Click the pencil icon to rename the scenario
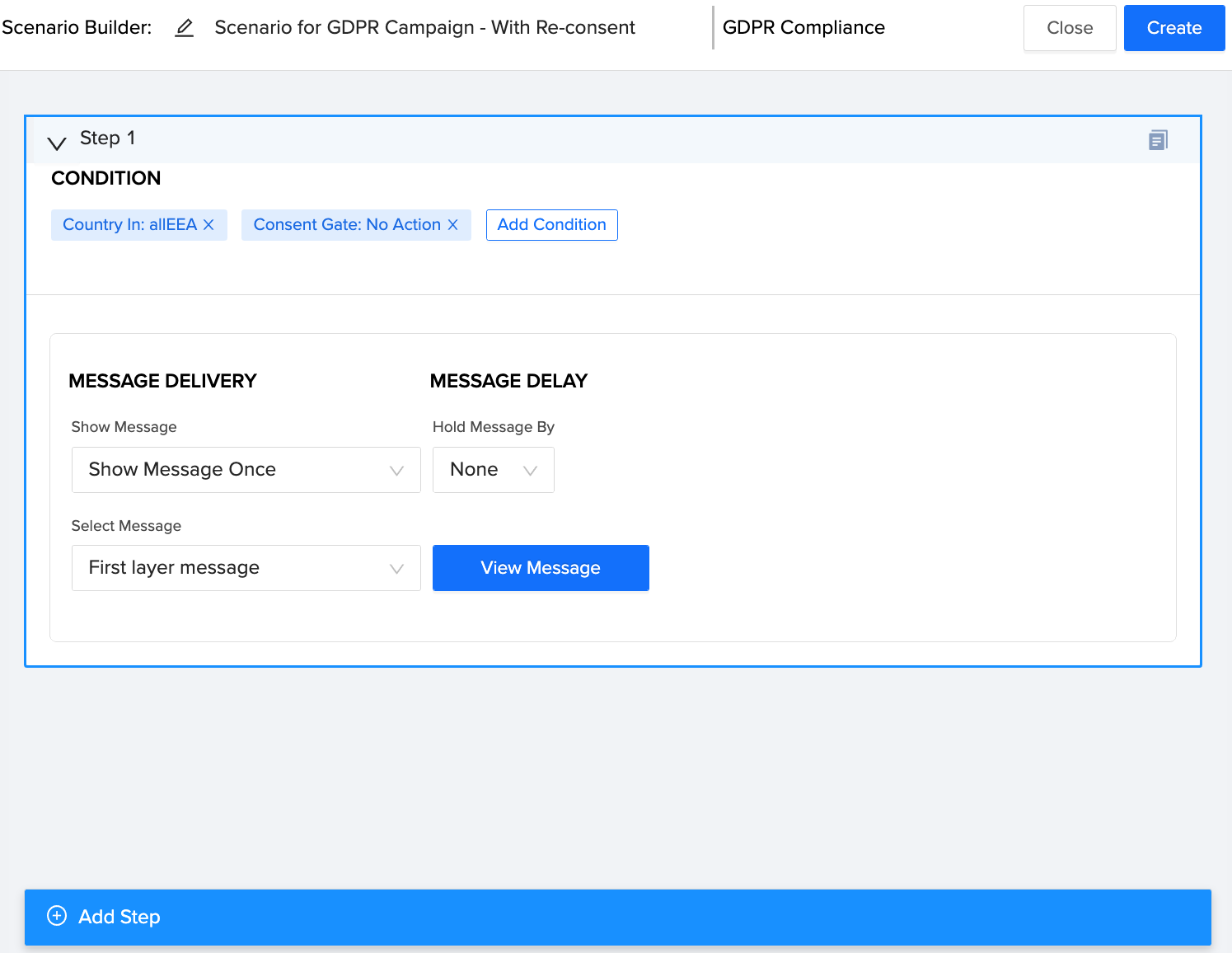This screenshot has width=1232, height=953. (184, 27)
